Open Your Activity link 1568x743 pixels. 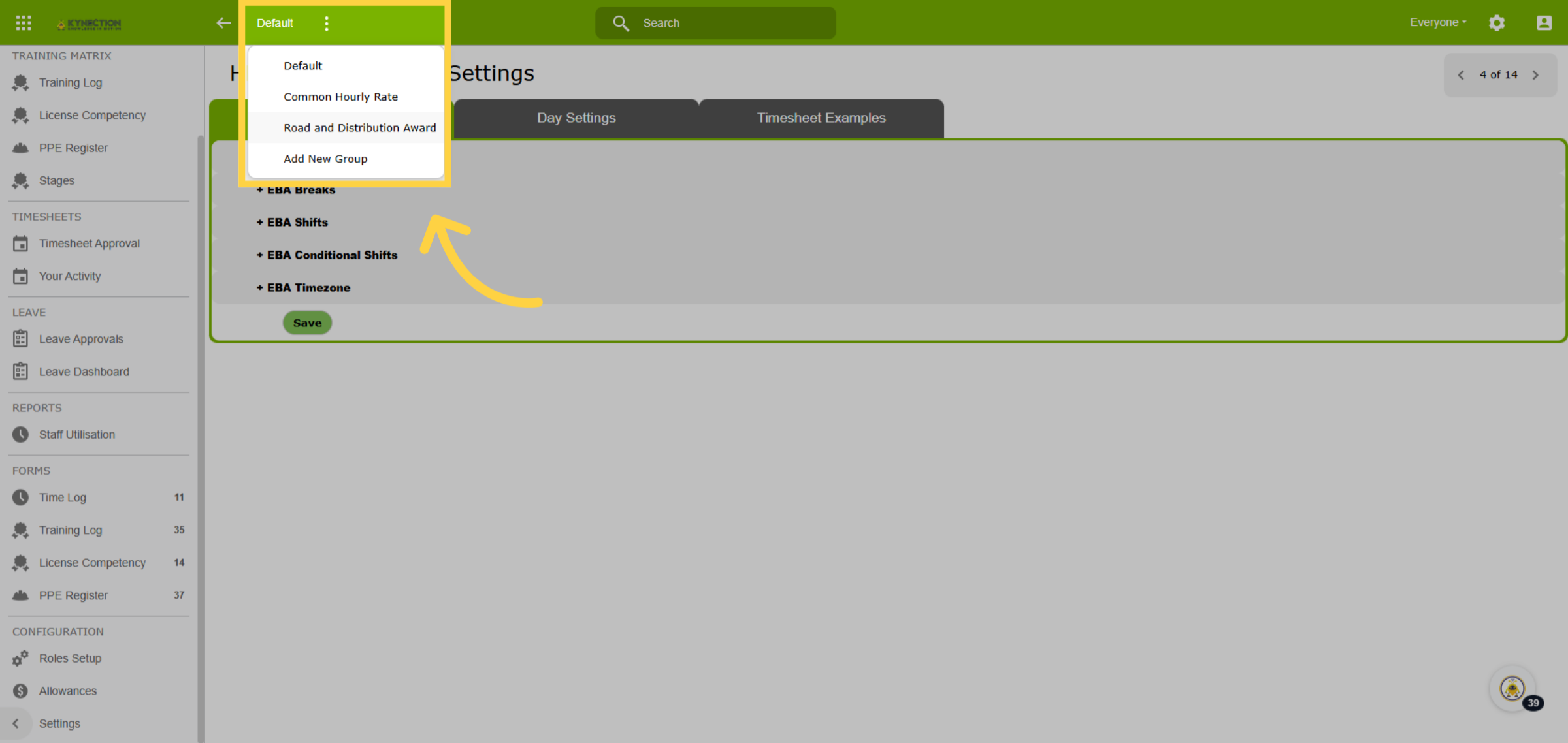point(70,276)
